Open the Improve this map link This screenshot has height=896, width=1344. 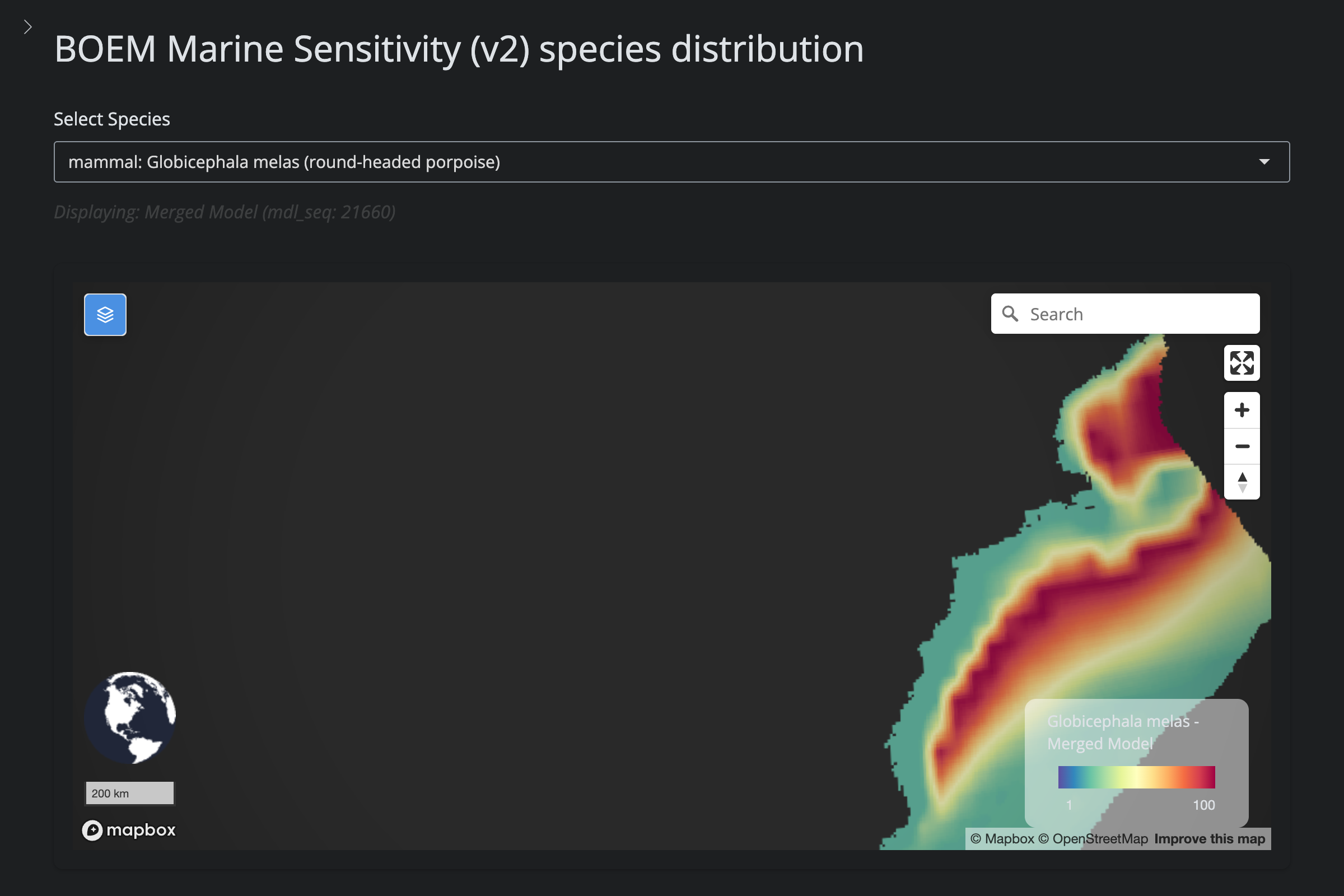point(1209,838)
